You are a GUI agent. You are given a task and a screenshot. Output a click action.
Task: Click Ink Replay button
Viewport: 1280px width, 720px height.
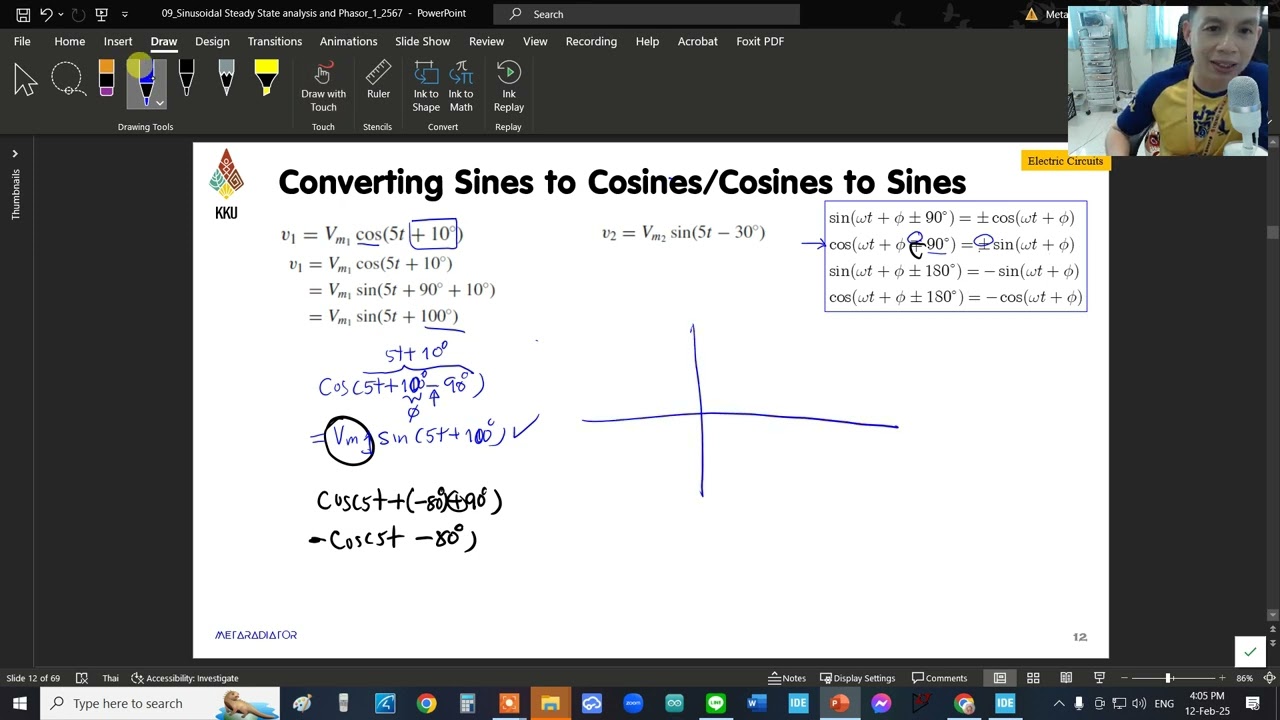coord(508,86)
